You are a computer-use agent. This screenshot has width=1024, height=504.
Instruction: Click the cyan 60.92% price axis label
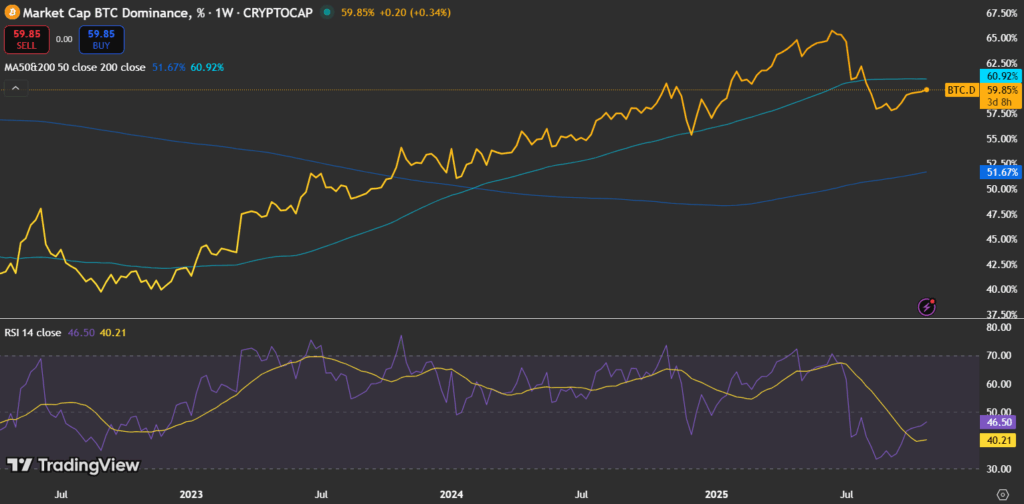(x=1001, y=76)
